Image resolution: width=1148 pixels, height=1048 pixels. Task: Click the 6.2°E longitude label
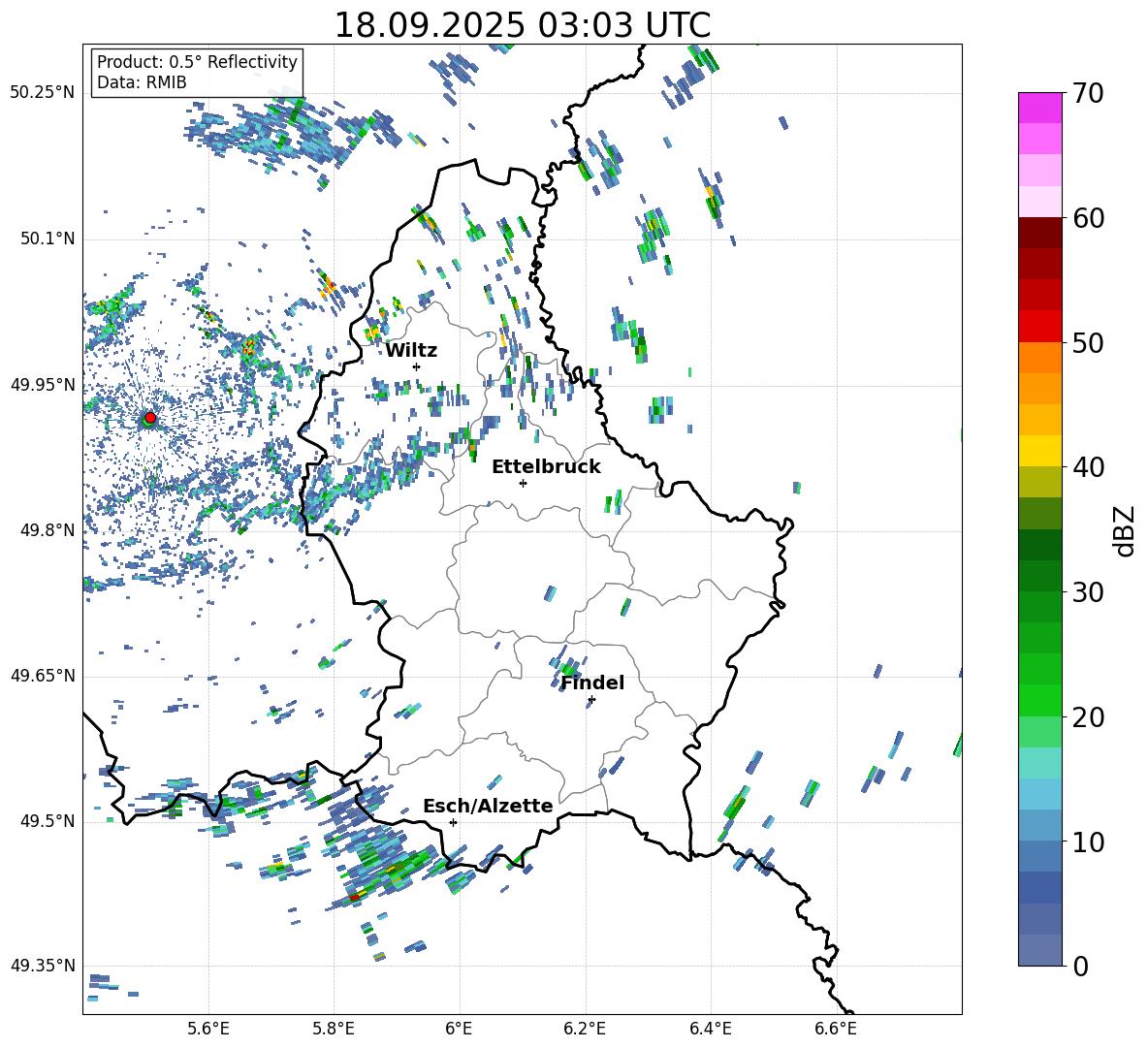pyautogui.click(x=585, y=1029)
